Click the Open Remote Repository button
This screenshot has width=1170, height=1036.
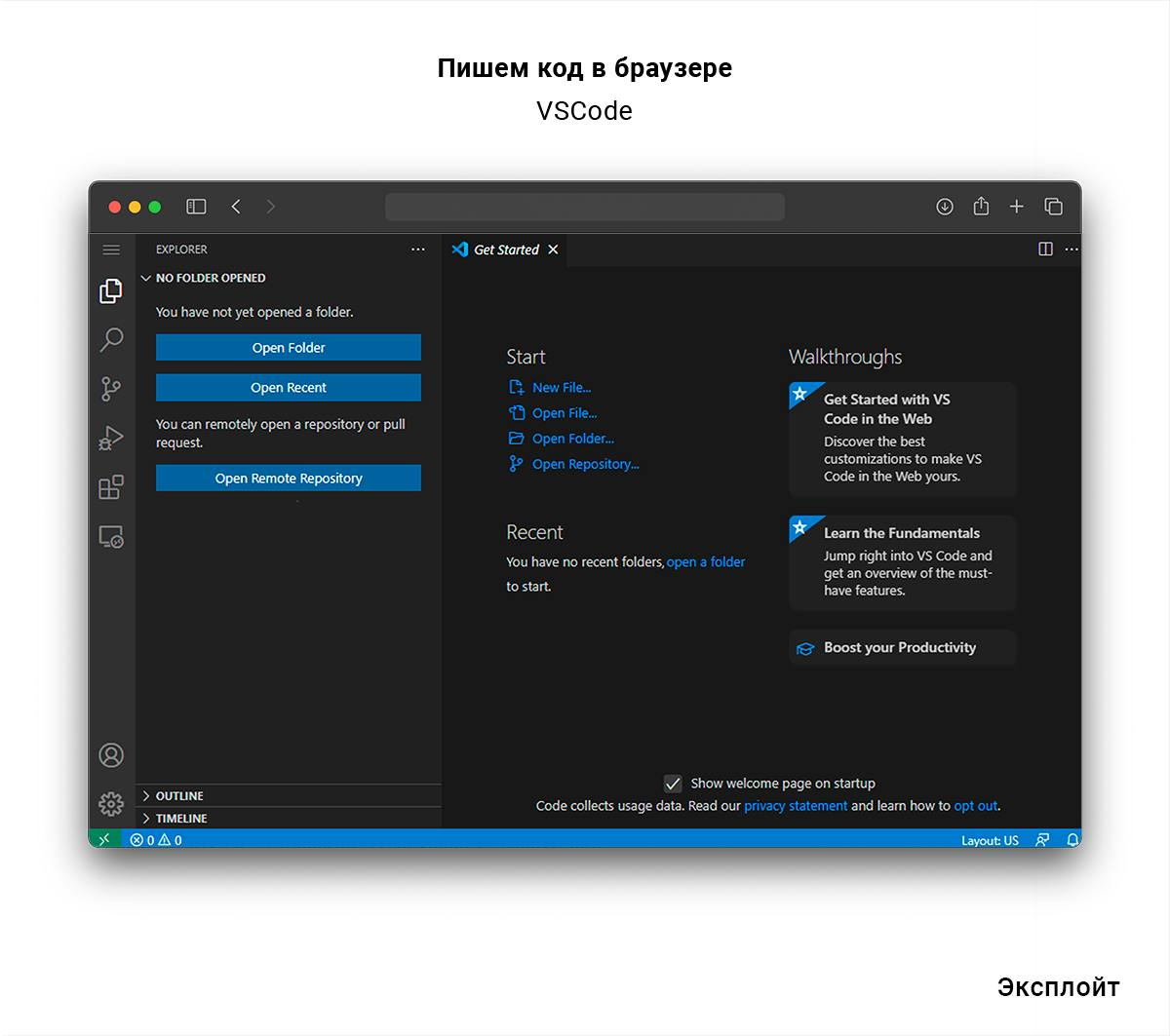[289, 479]
